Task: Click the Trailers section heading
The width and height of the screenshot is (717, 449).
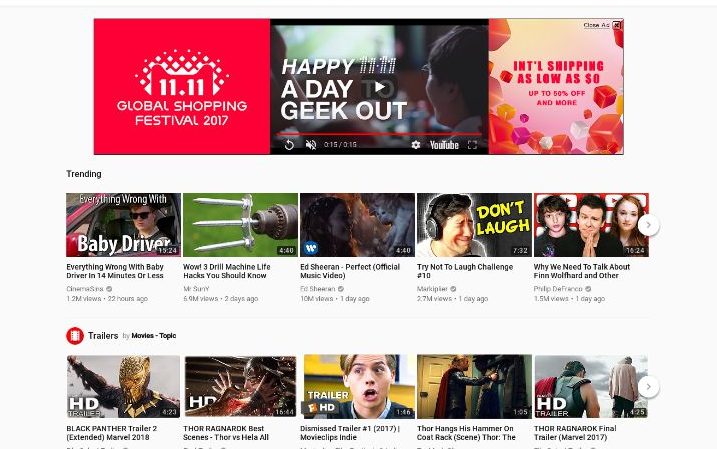Action: click(x=103, y=336)
